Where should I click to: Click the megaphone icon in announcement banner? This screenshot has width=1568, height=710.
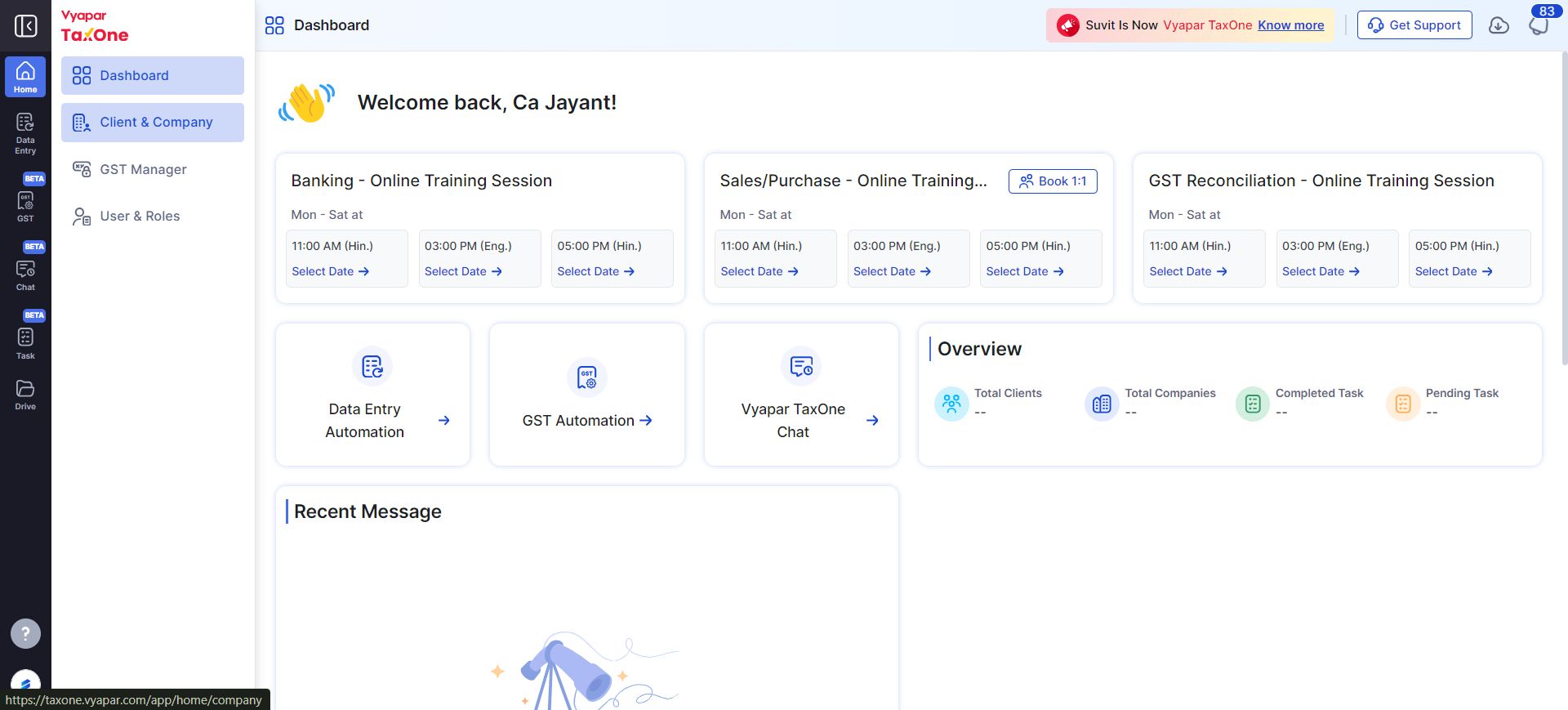[x=1067, y=25]
